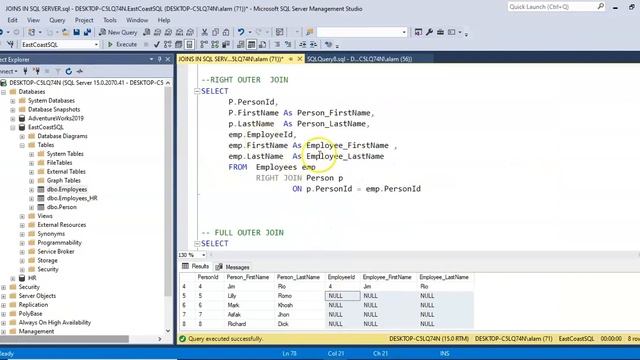Open the Results grid tab
The image size is (640, 360).
click(196, 267)
